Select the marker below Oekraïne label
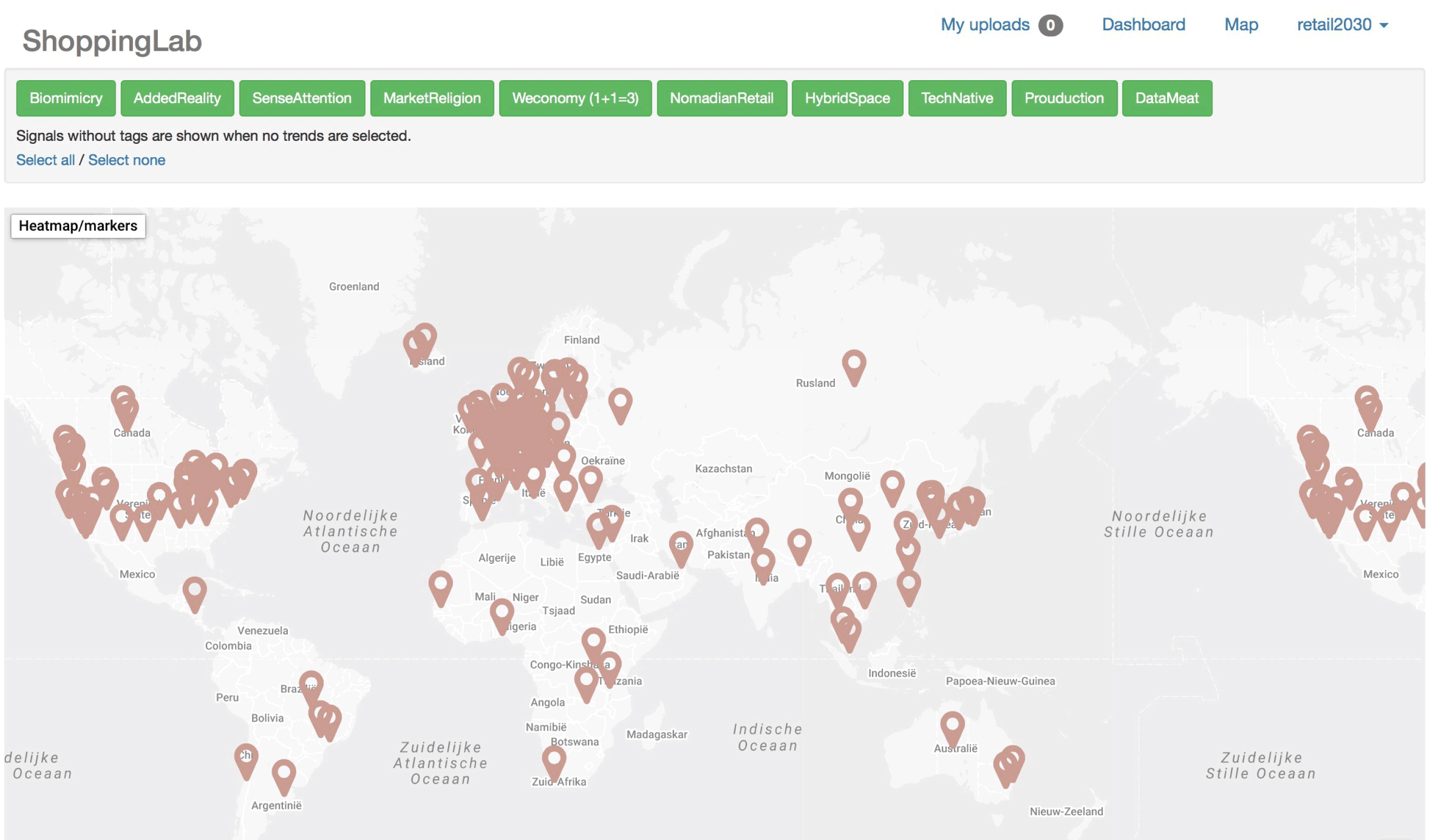This screenshot has height=840, width=1434. tap(591, 483)
